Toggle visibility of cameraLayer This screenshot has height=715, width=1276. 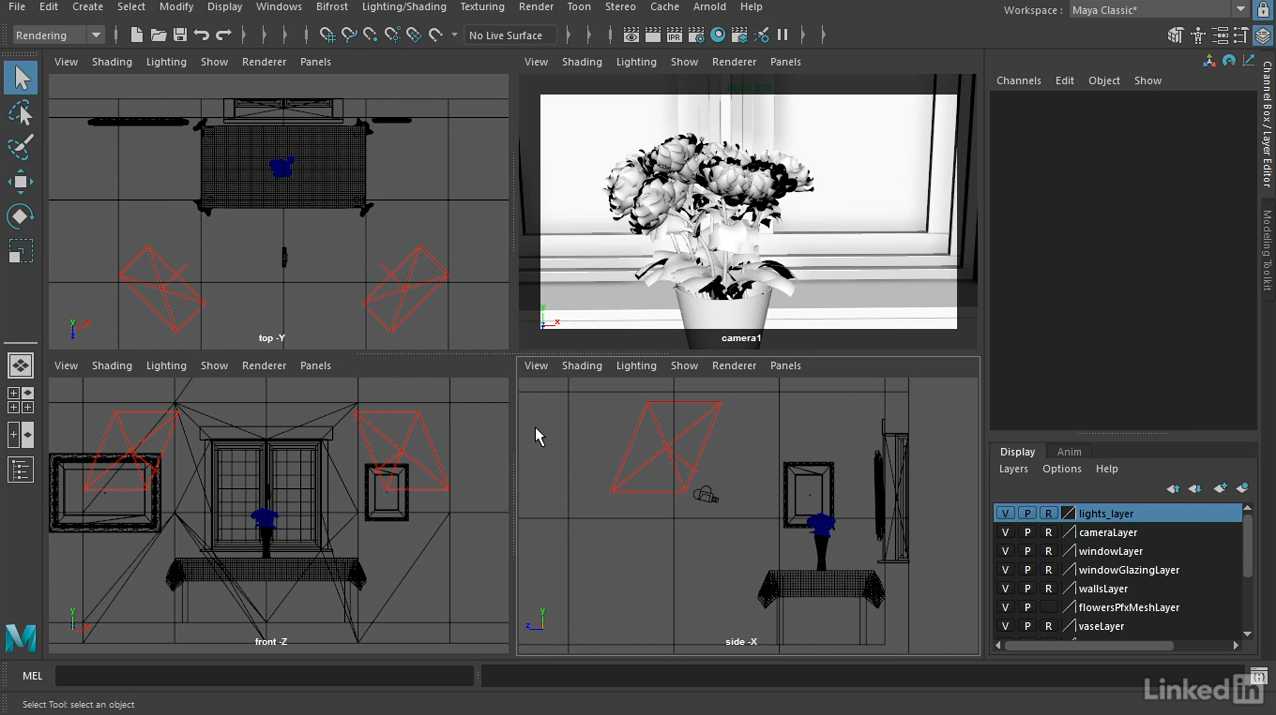pyautogui.click(x=1005, y=532)
